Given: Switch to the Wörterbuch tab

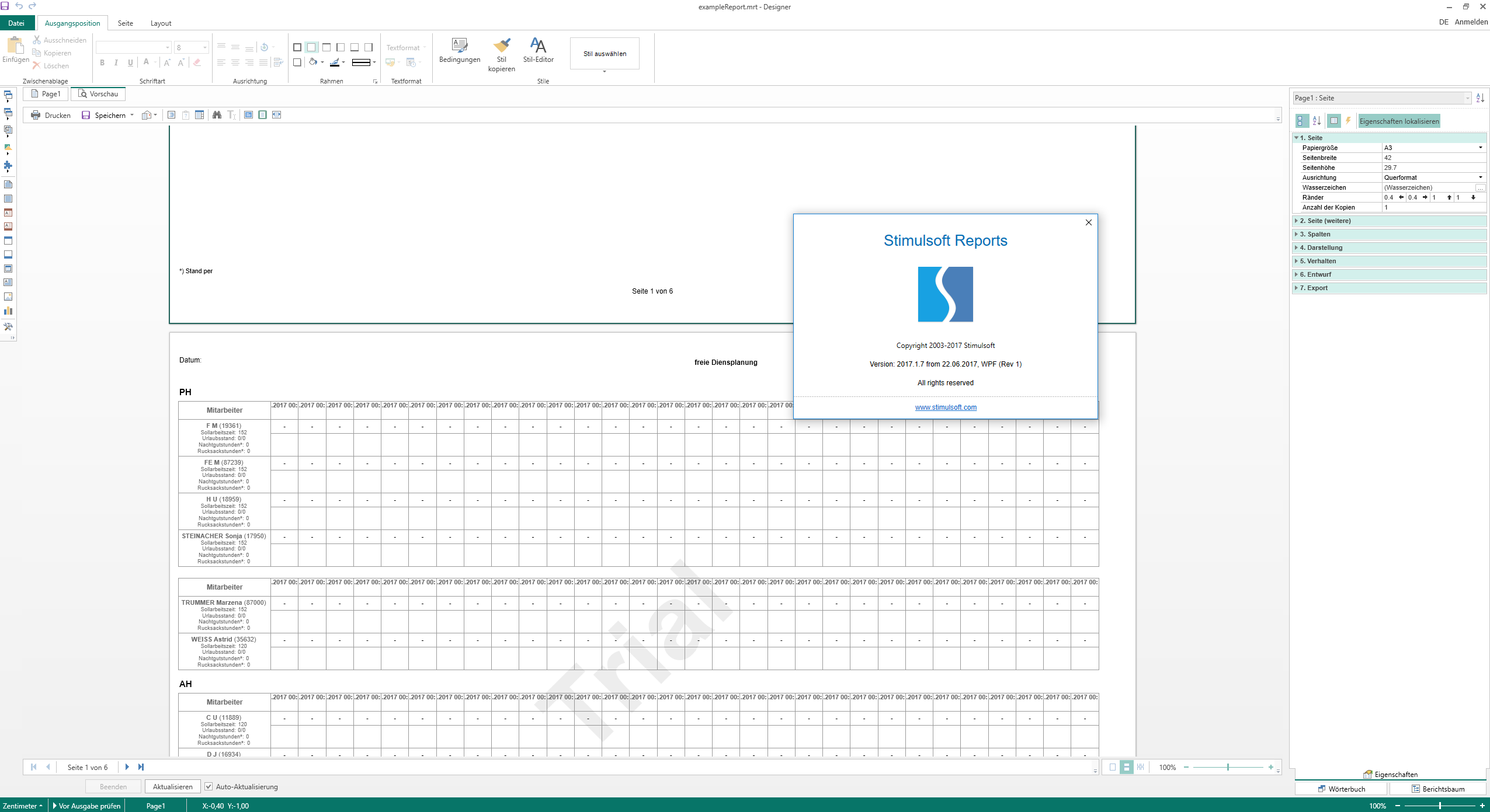Looking at the screenshot, I should (1341, 789).
